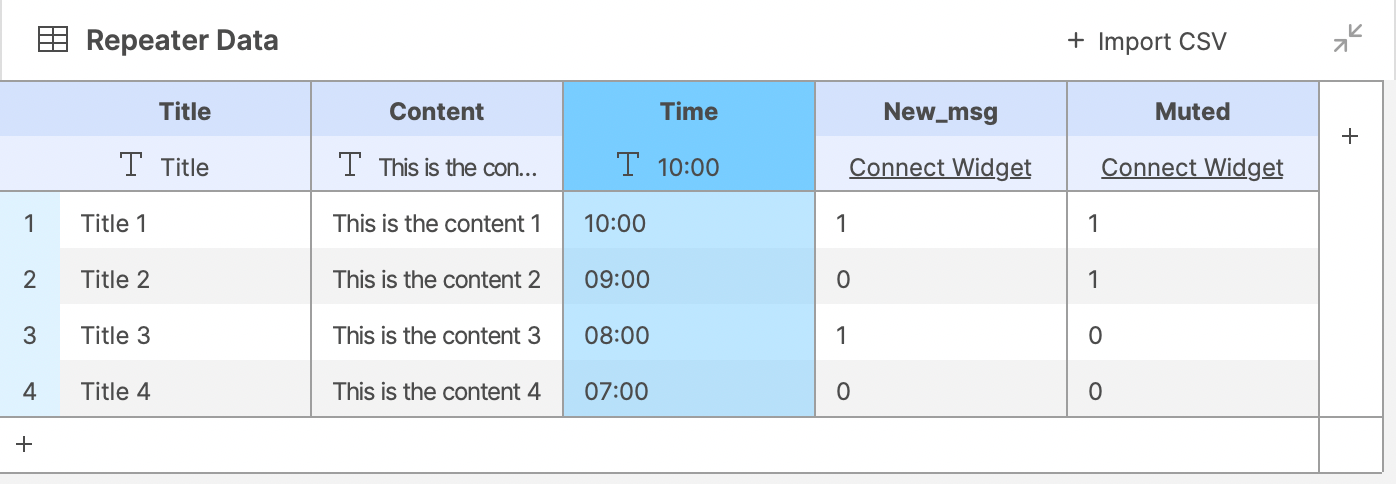Click the plus icon to add row
The width and height of the screenshot is (1396, 484).
click(25, 444)
